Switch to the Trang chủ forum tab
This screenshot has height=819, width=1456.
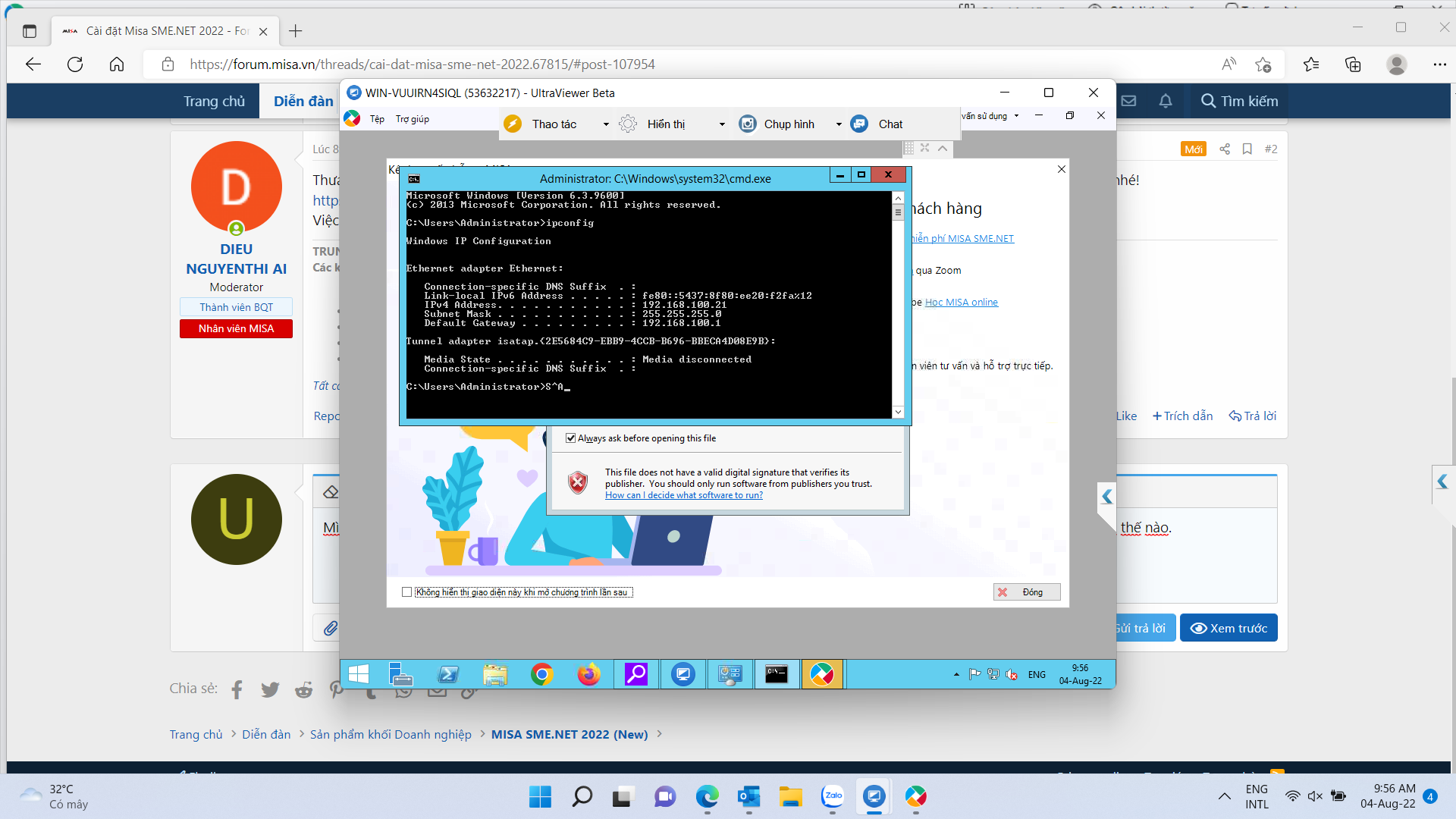[214, 101]
